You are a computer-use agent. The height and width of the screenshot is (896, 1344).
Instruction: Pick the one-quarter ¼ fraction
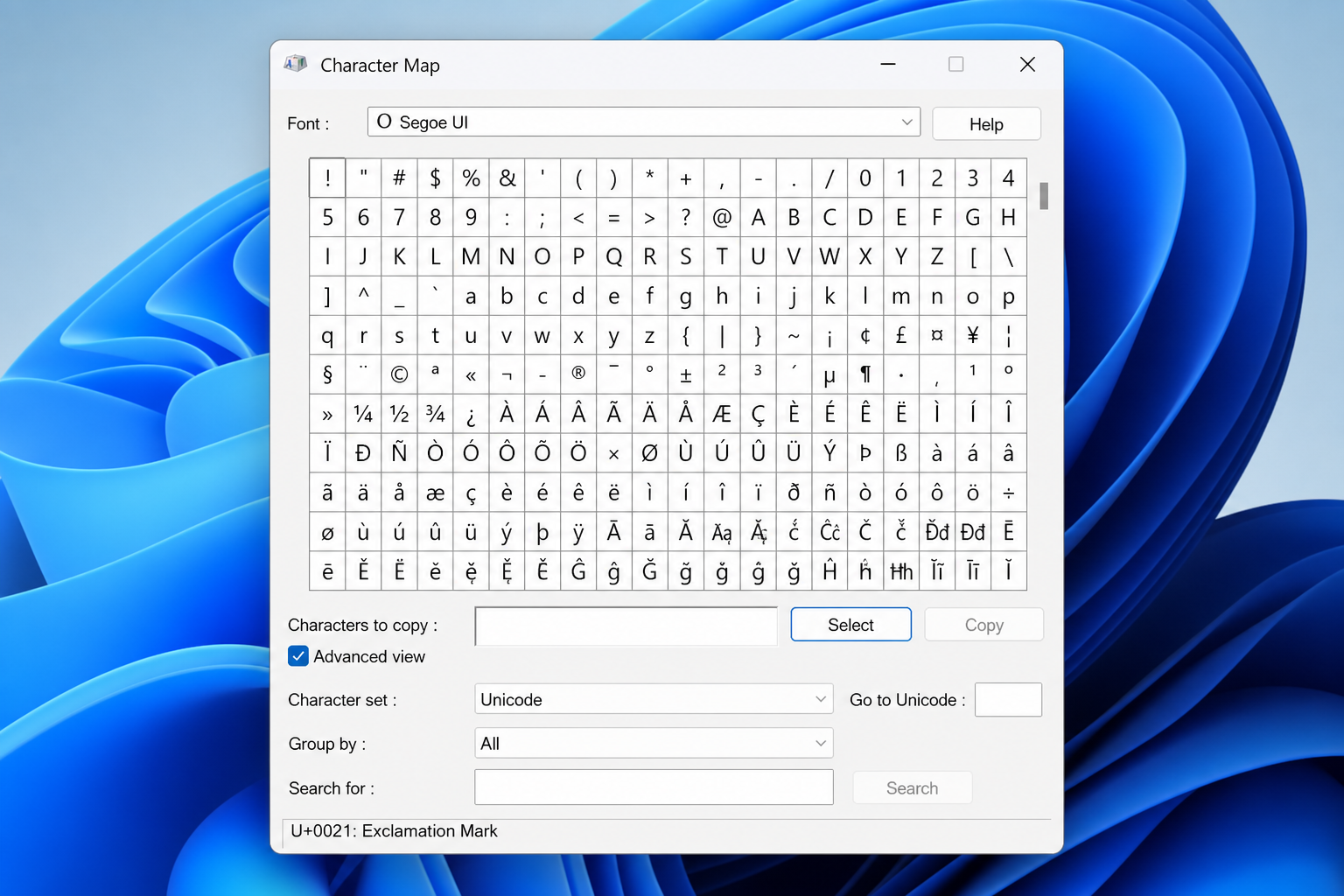point(363,415)
